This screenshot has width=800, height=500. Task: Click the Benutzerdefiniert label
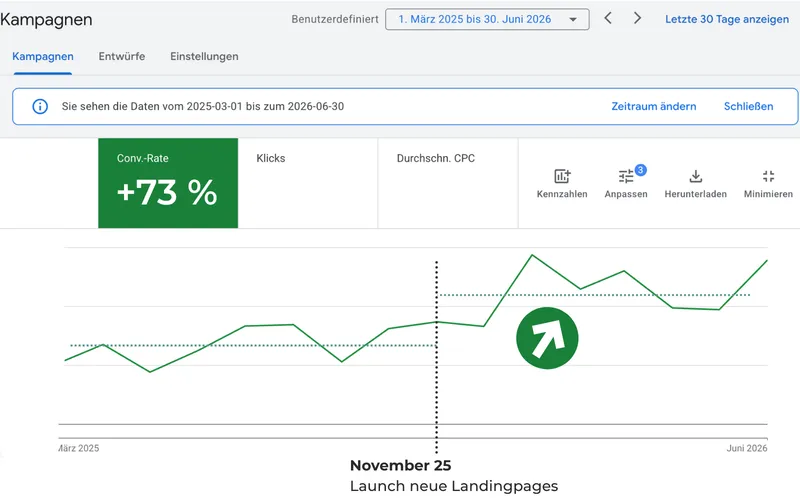click(x=335, y=19)
